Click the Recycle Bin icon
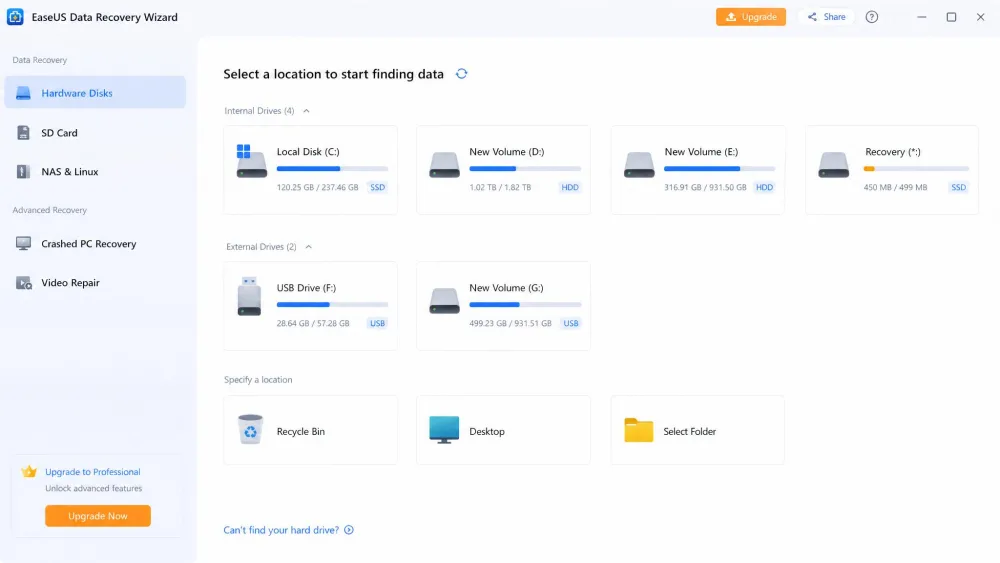The width and height of the screenshot is (1000, 563). click(250, 429)
